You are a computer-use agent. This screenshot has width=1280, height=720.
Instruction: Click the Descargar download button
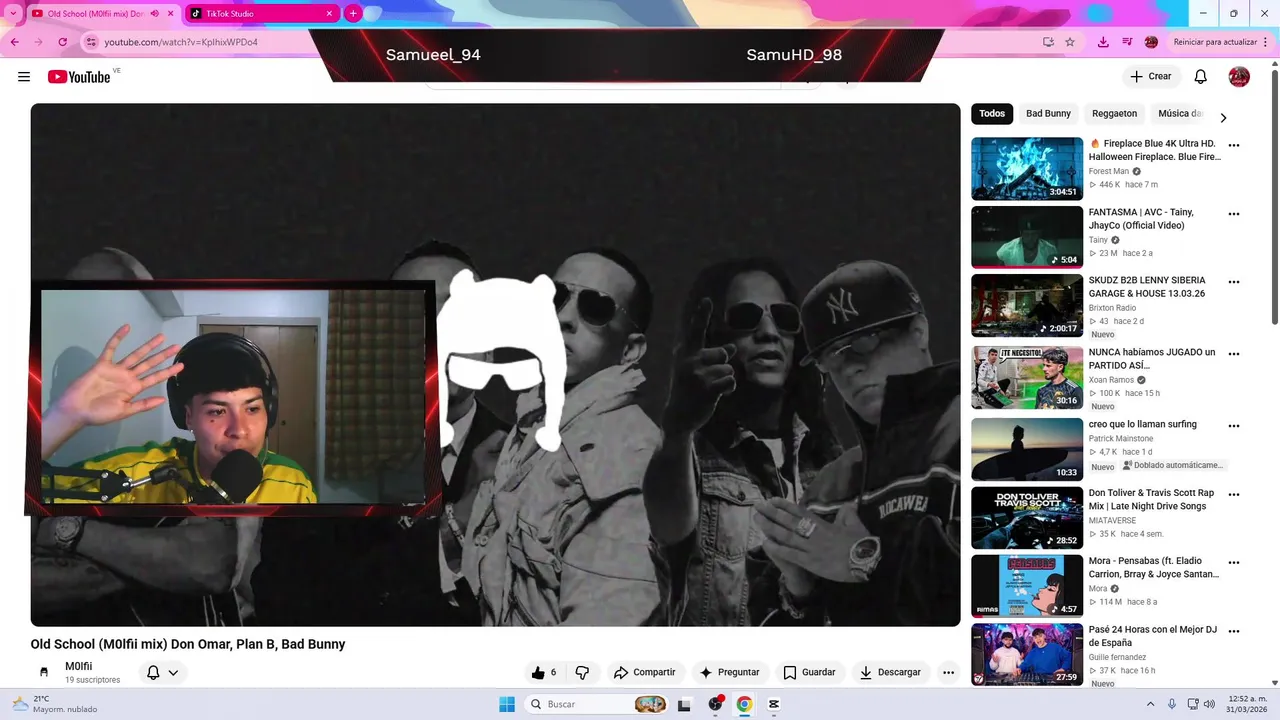tap(890, 673)
